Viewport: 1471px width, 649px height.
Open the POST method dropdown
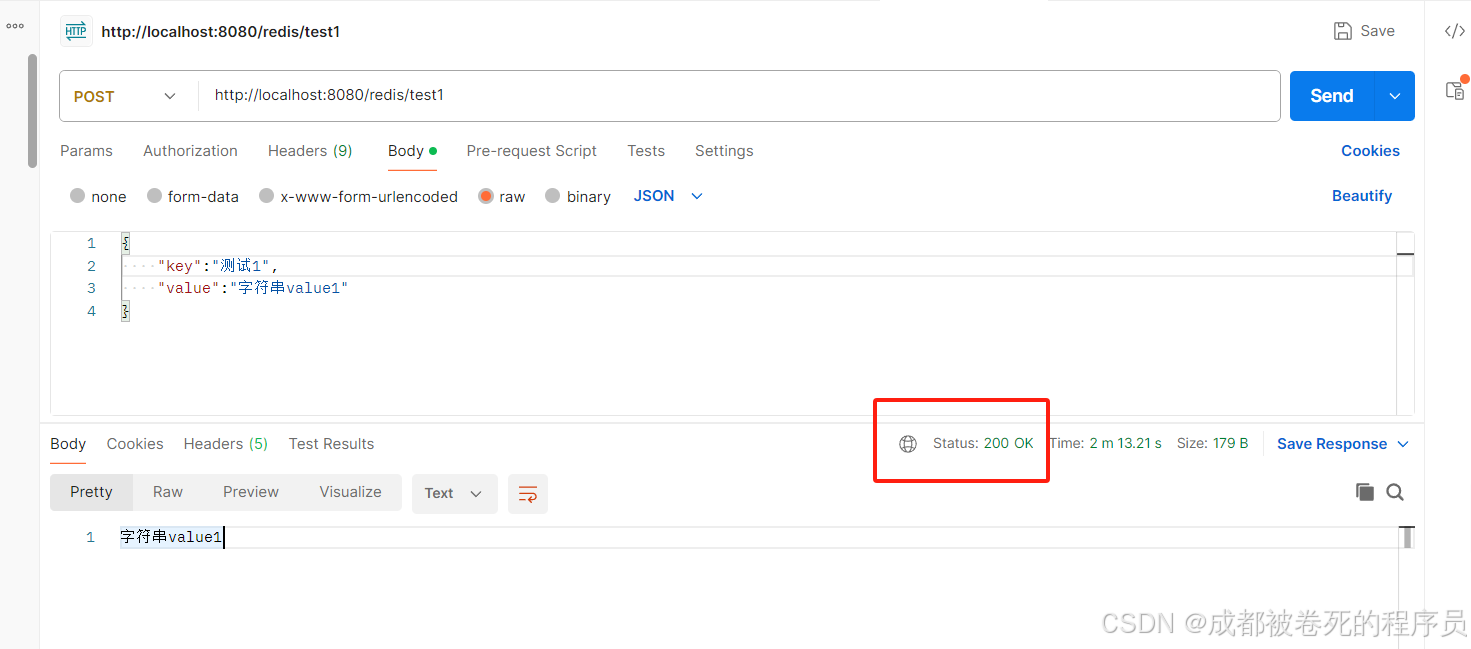click(x=125, y=97)
